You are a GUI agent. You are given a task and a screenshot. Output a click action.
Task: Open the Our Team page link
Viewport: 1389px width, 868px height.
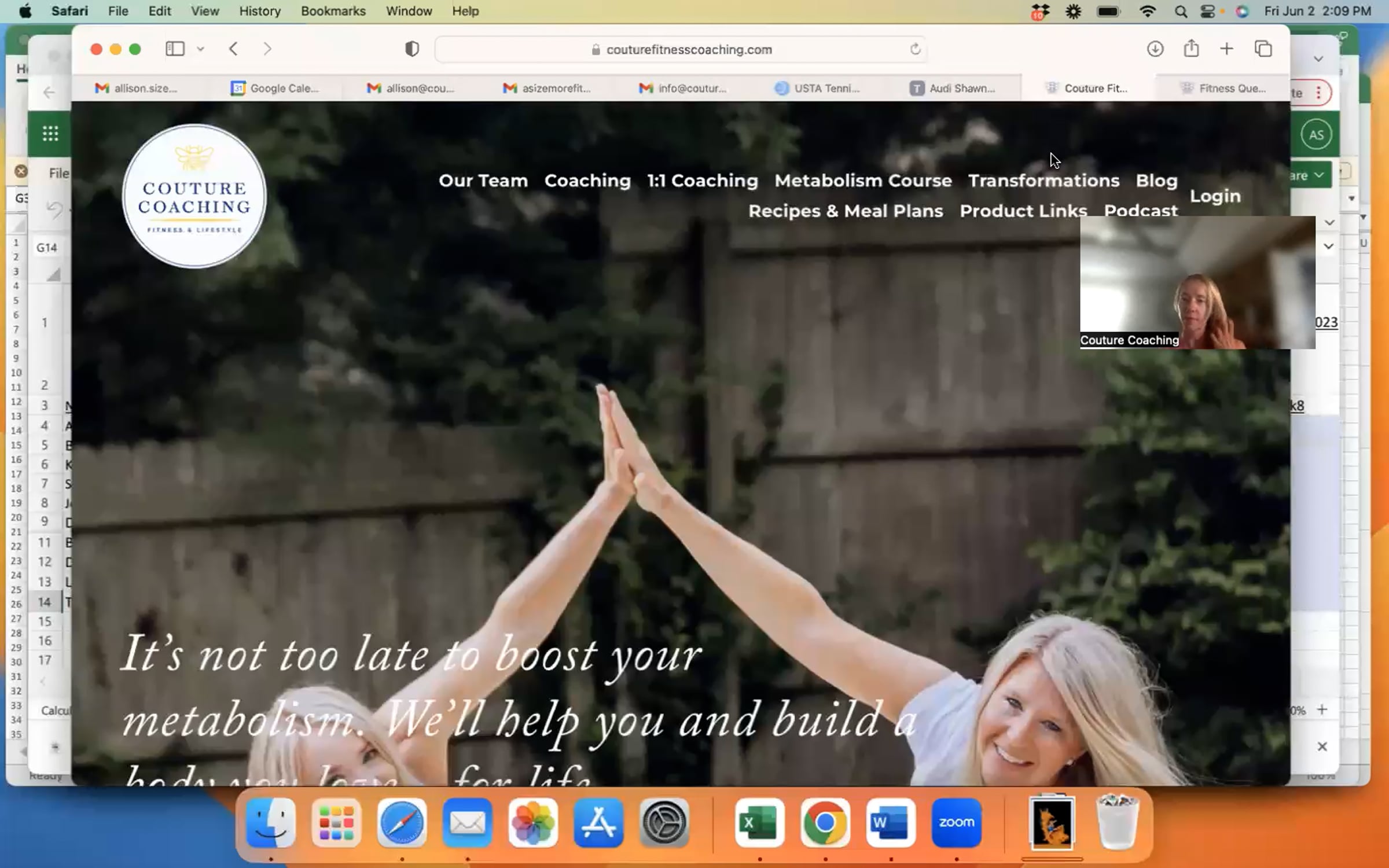pyautogui.click(x=483, y=181)
